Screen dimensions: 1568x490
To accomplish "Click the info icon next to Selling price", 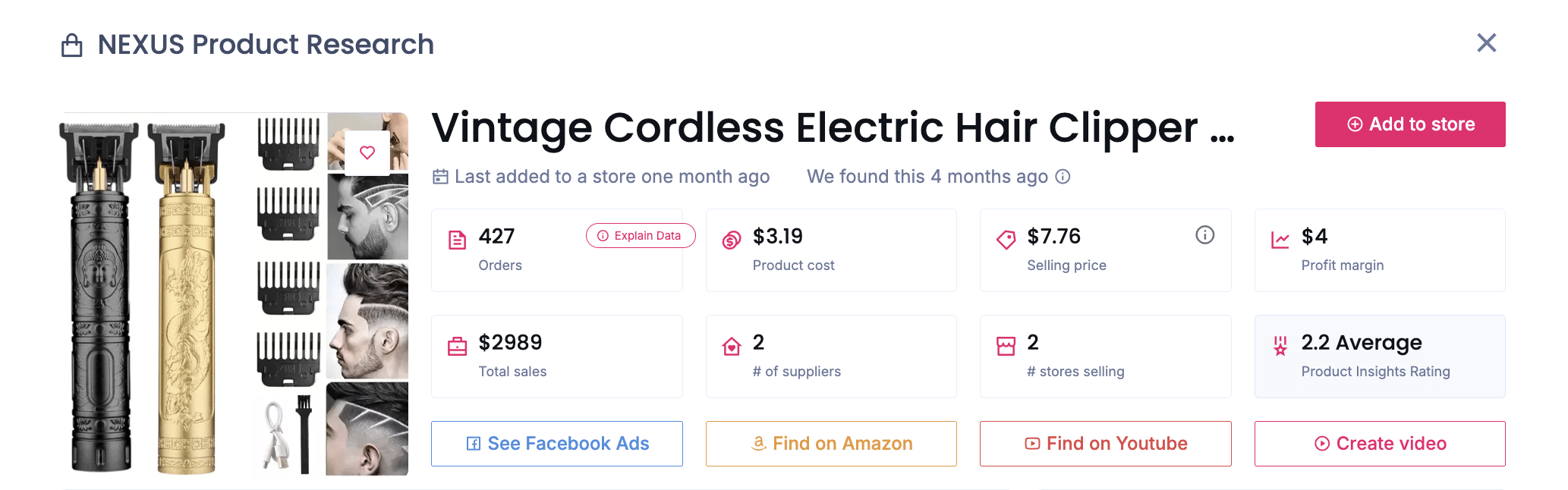I will 1205,235.
